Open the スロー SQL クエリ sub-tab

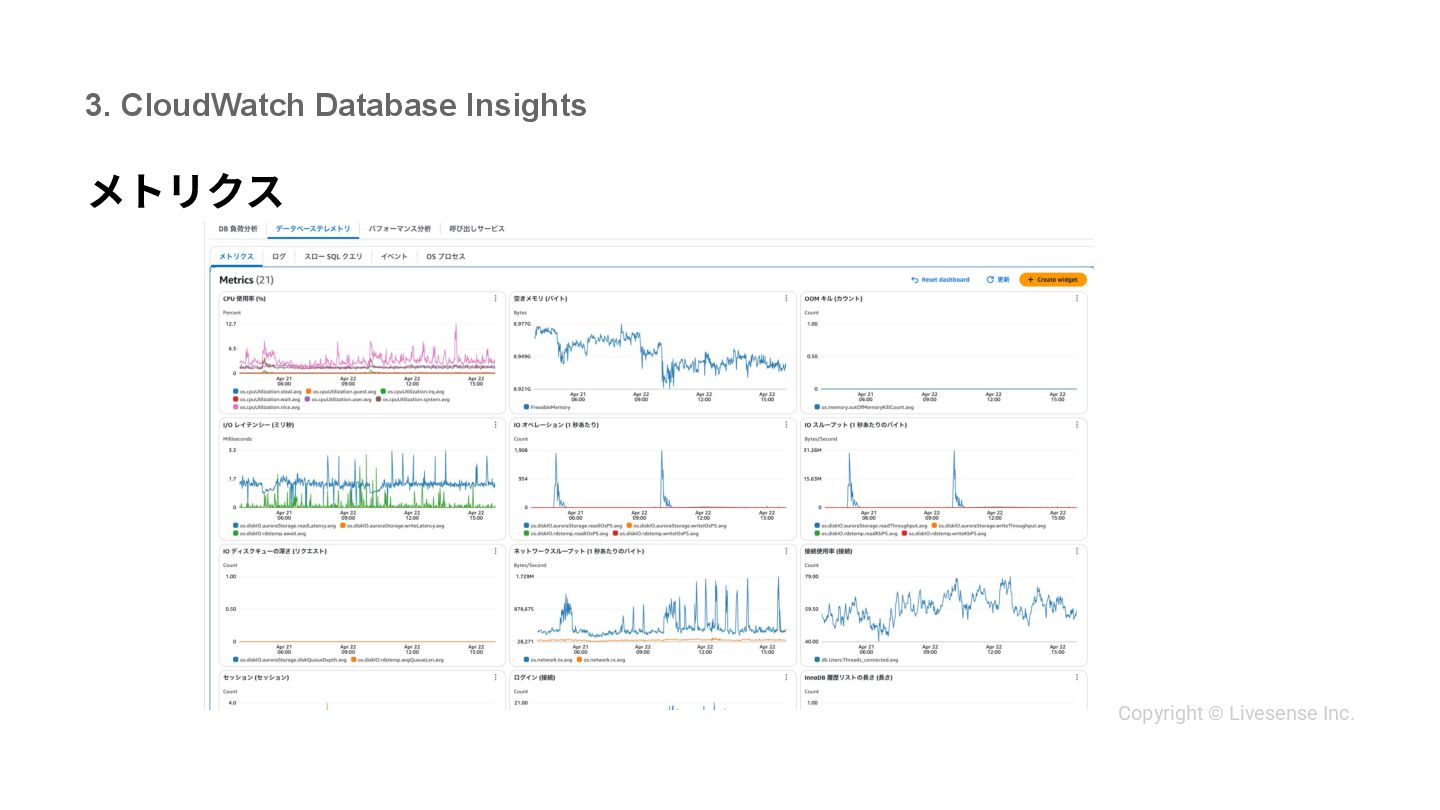pos(334,257)
